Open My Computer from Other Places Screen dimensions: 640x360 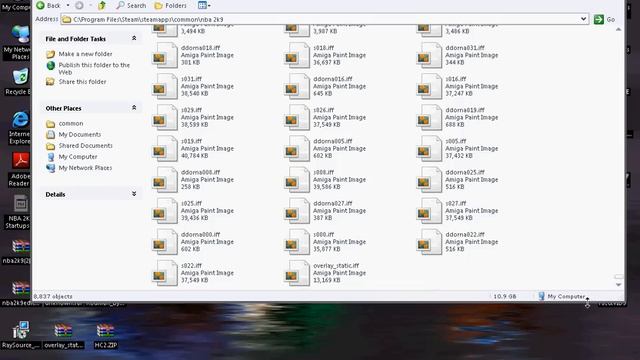[78, 157]
